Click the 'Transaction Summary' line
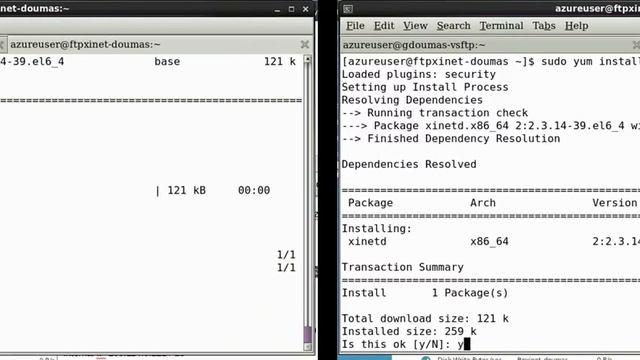The width and height of the screenshot is (640, 360). tap(402, 267)
